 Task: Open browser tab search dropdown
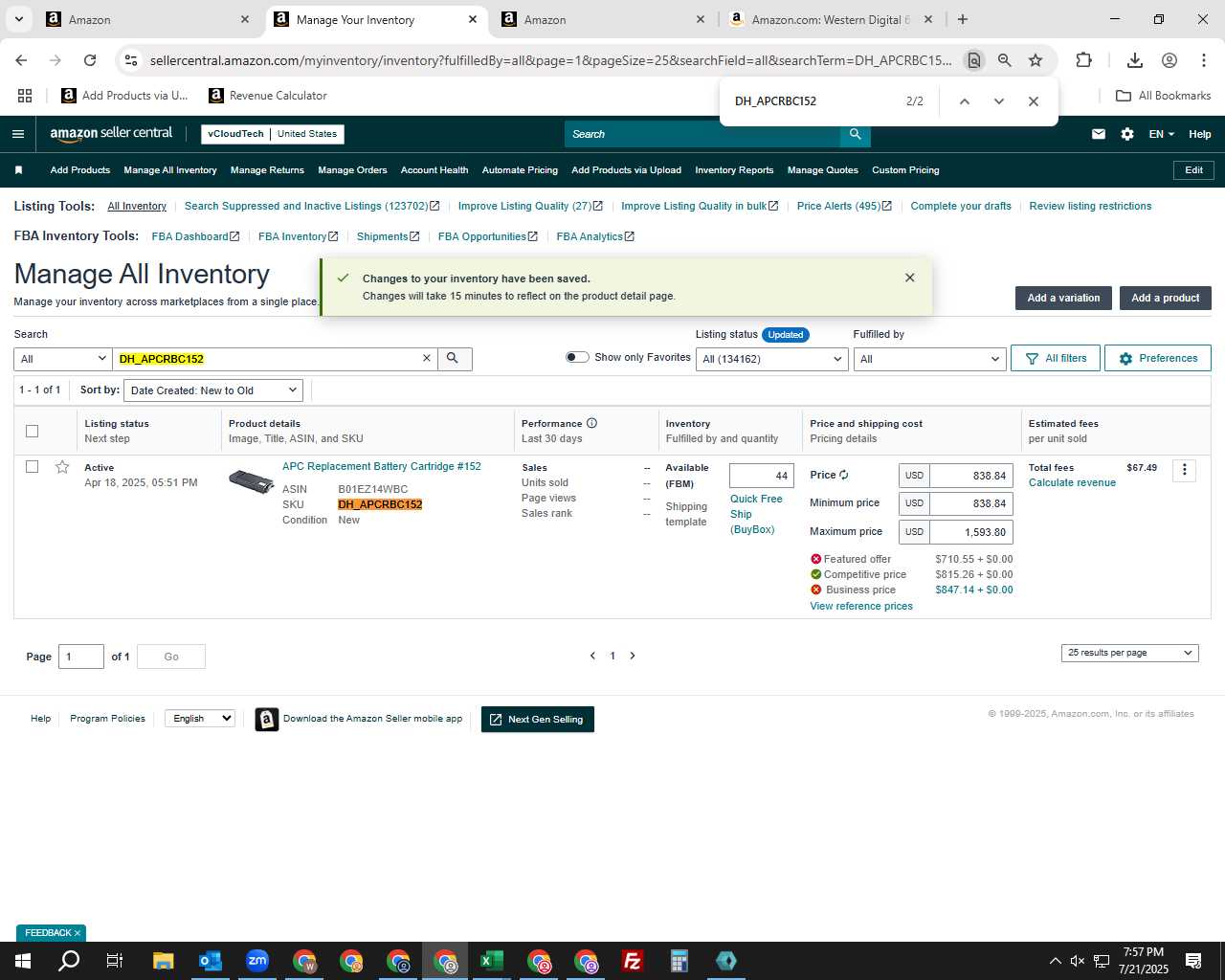pos(19,19)
